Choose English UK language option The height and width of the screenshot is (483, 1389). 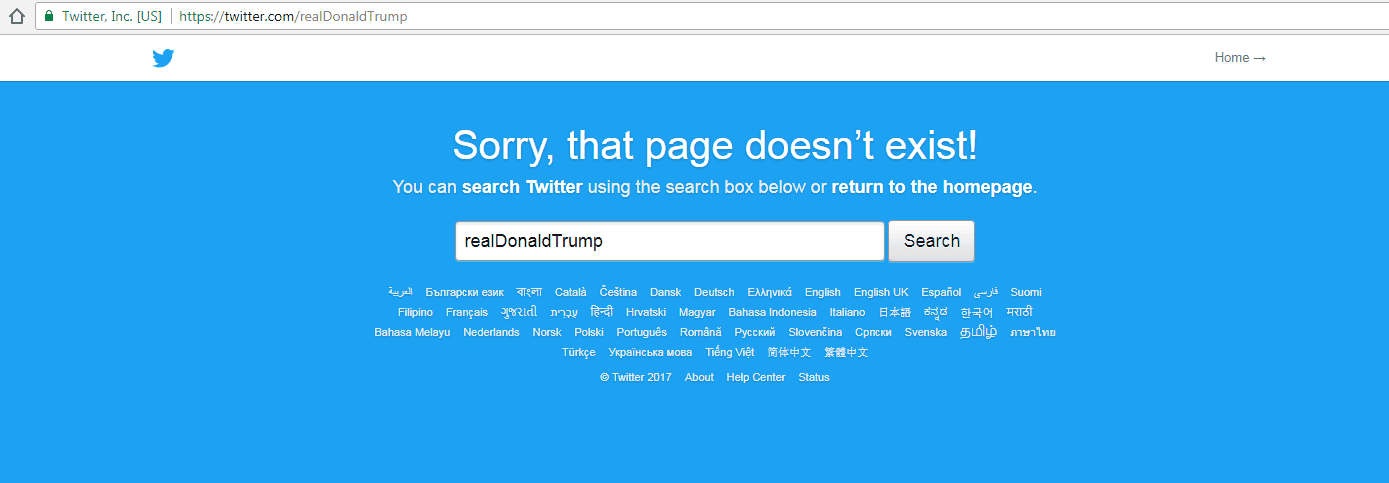[x=881, y=292]
